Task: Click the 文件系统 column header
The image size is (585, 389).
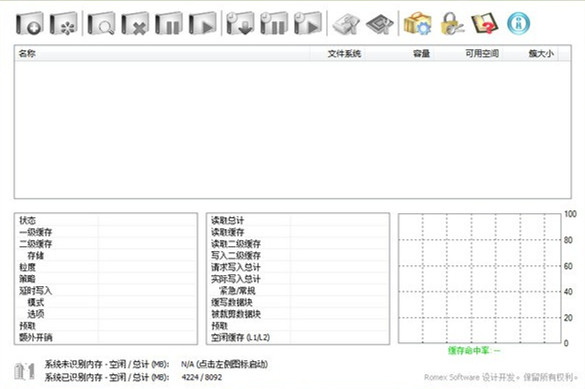Action: (x=344, y=54)
